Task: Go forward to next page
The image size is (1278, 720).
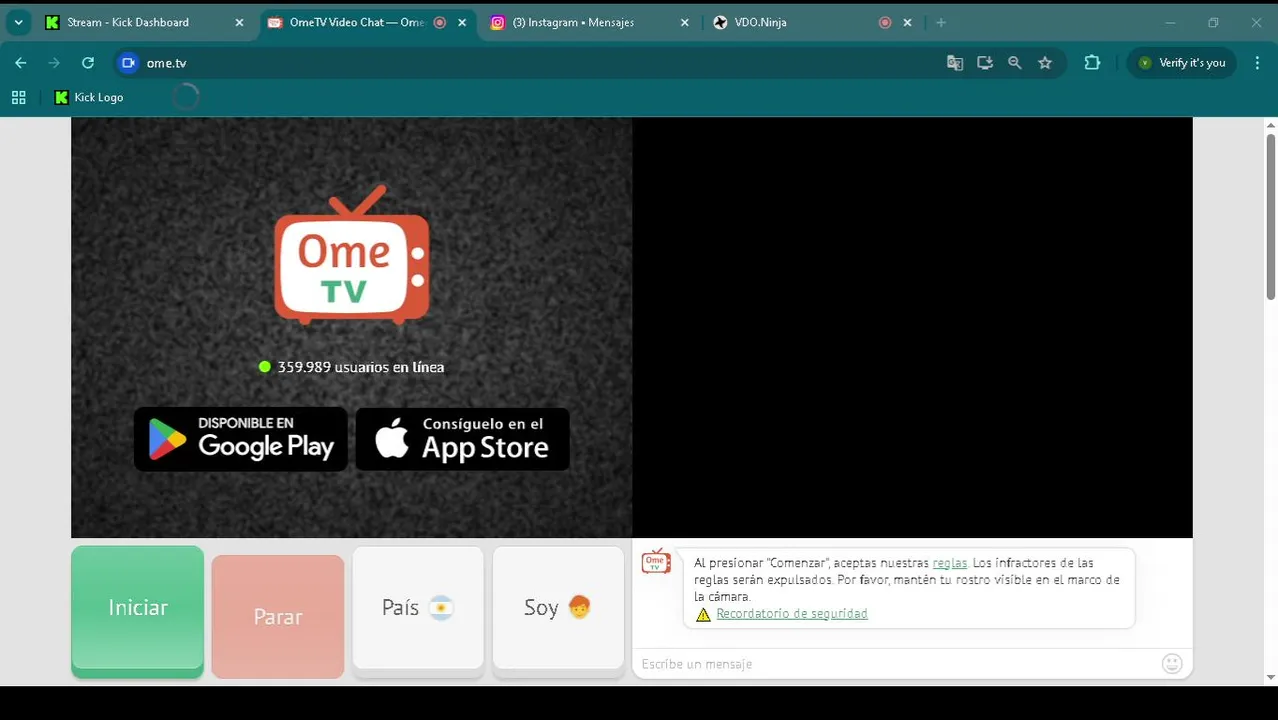Action: click(x=54, y=62)
